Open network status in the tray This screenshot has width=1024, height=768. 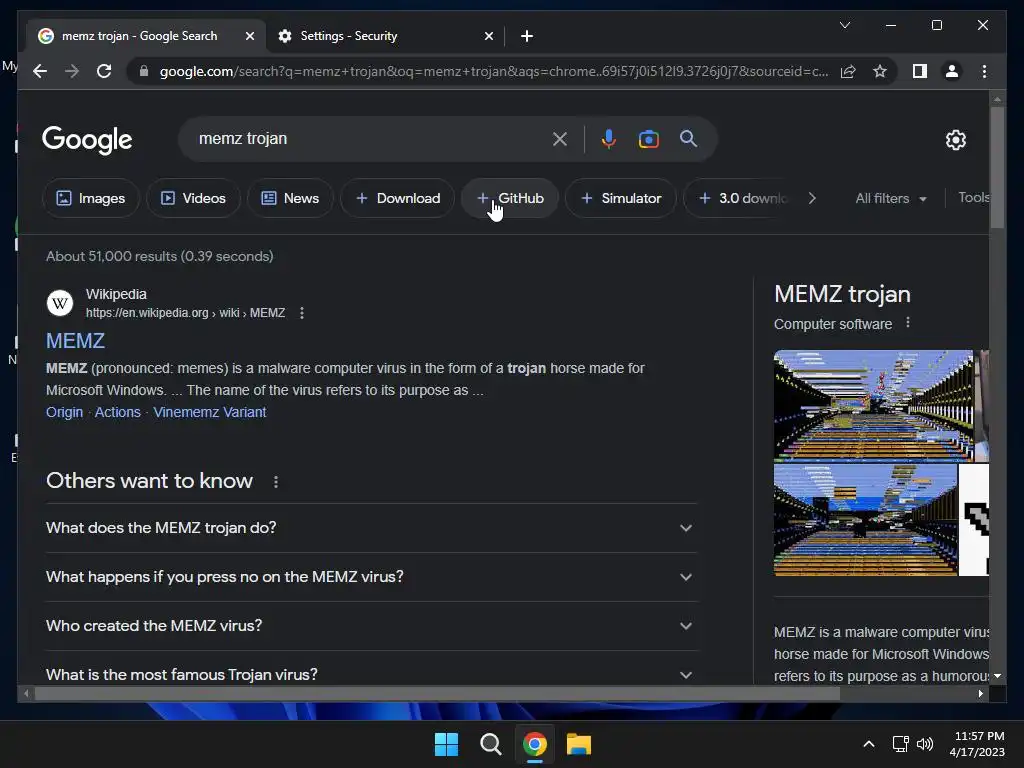tap(901, 744)
